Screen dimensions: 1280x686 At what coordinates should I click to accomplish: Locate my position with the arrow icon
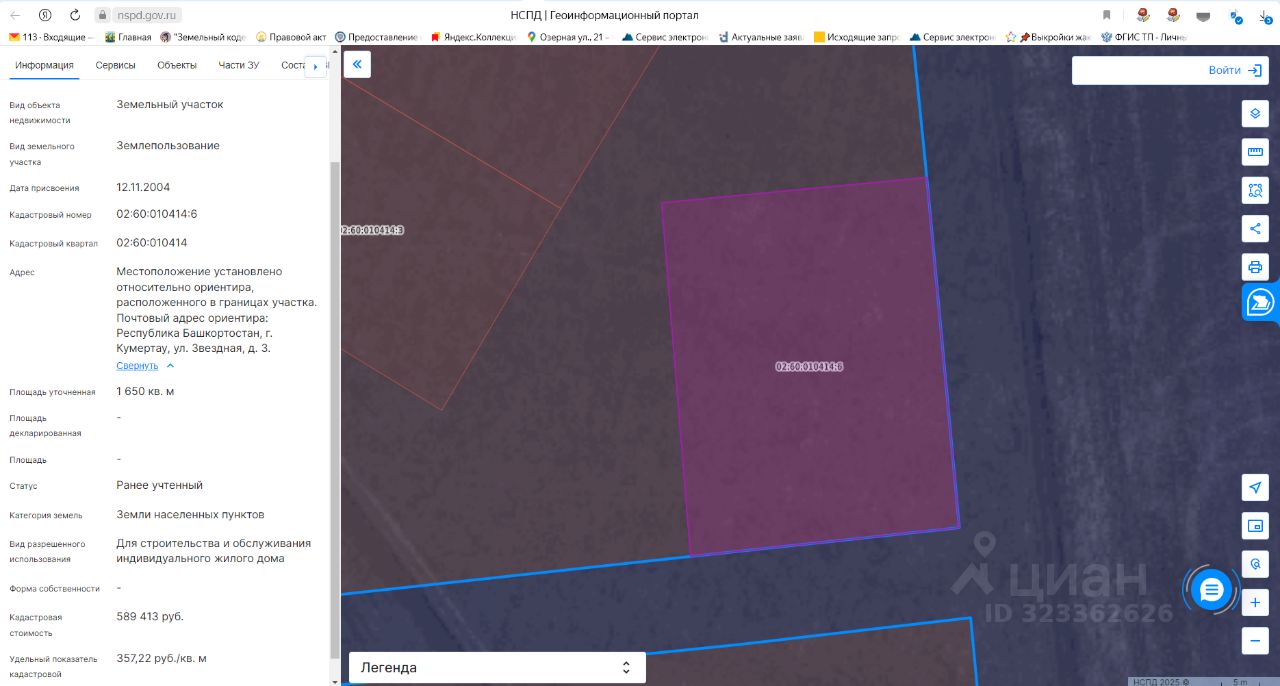click(x=1255, y=487)
